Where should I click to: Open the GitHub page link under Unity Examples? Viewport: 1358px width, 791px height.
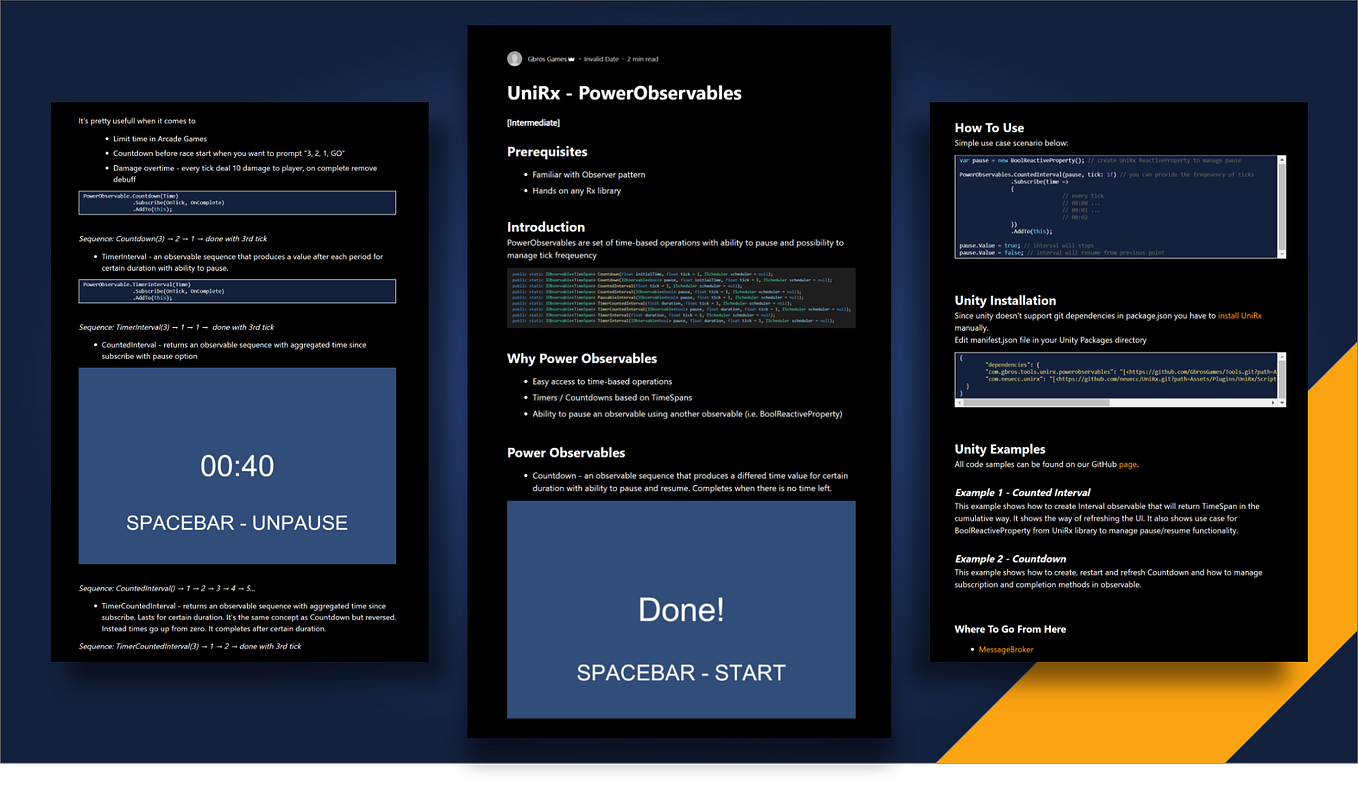click(x=1130, y=464)
